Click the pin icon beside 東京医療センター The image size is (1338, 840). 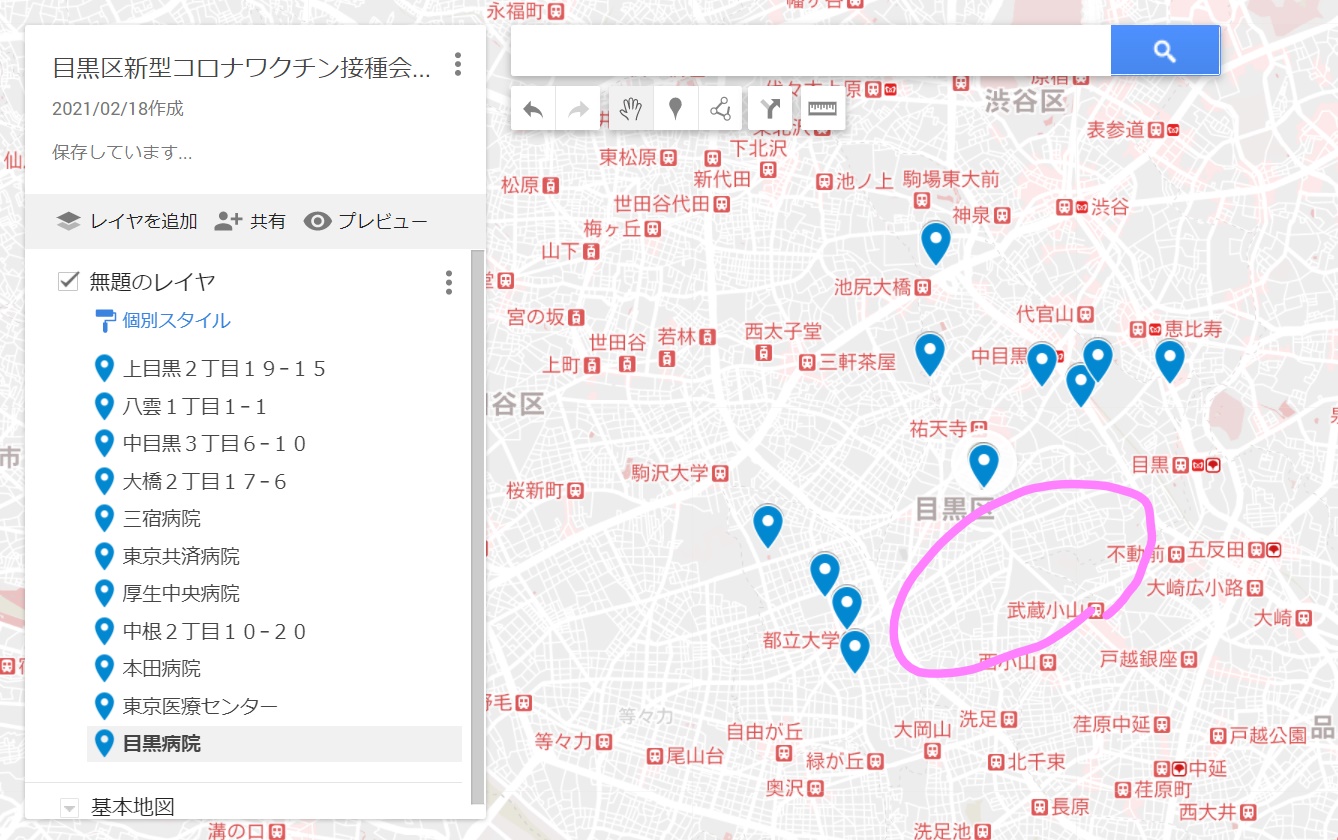tap(104, 706)
